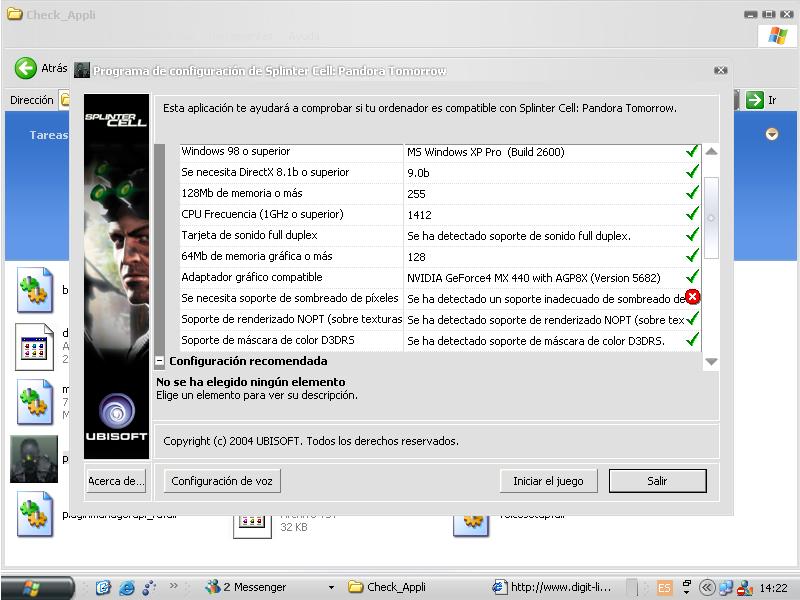800x600 pixels.
Task: Open the Splinter Cell soldier thumbnail file
Action: click(x=34, y=459)
